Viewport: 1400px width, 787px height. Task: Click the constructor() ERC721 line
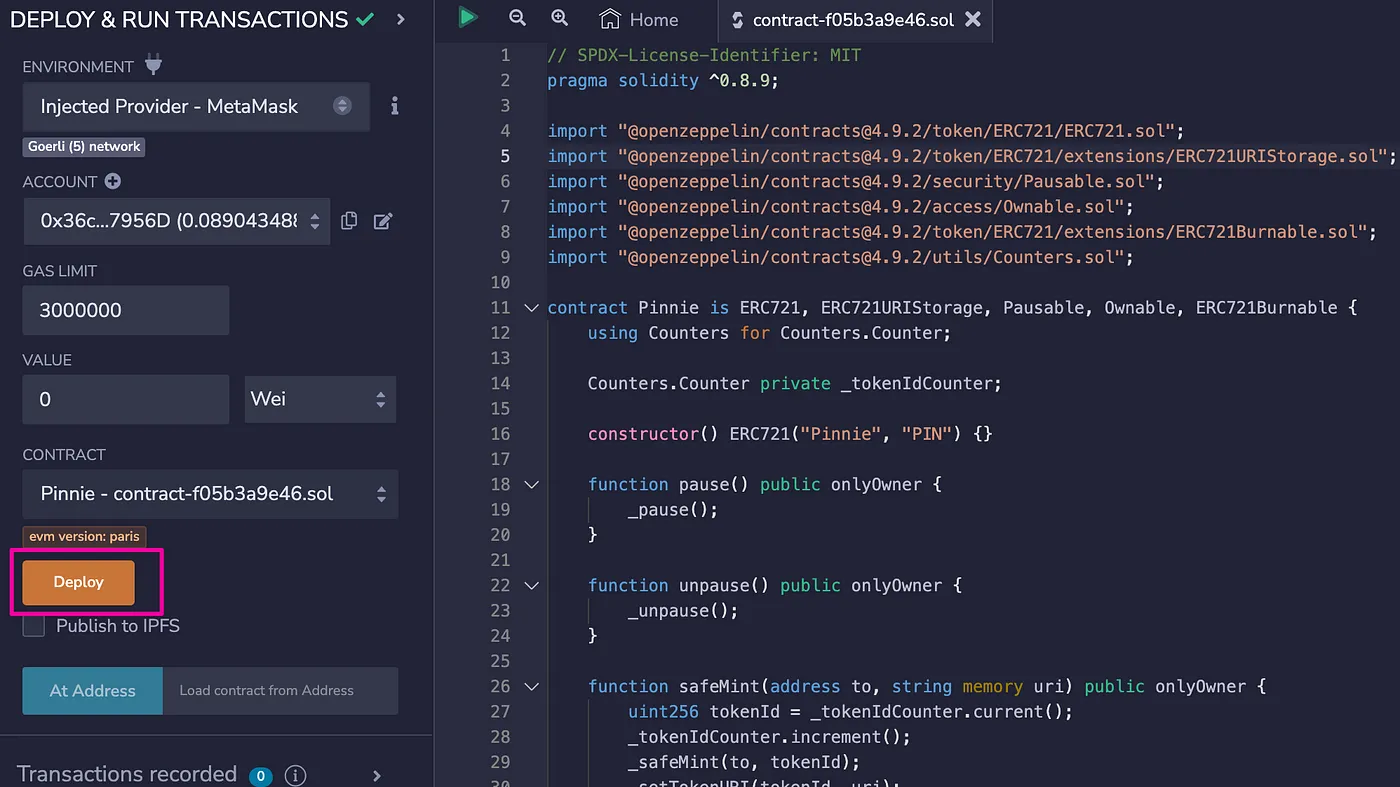point(790,434)
